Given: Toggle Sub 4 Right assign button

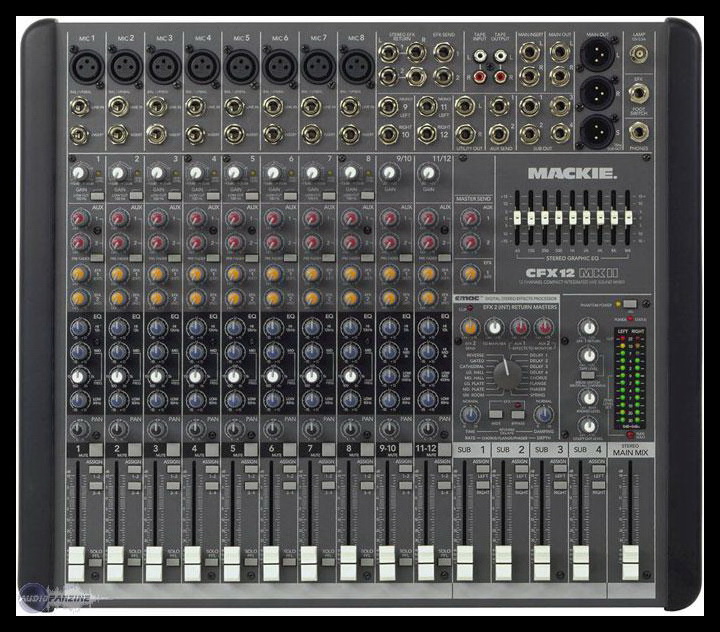Looking at the screenshot, I should (598, 485).
